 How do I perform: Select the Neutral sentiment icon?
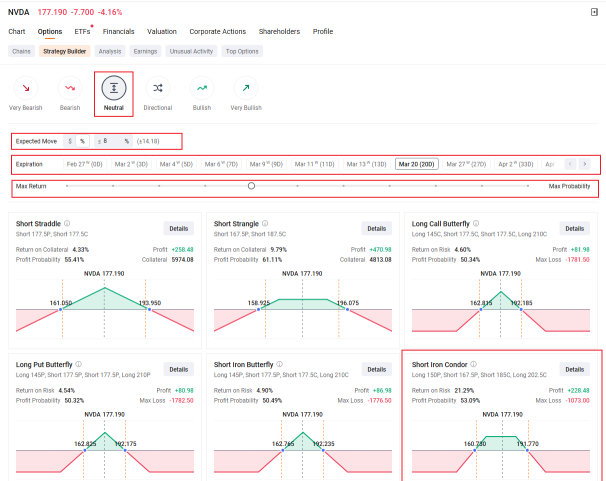(114, 88)
